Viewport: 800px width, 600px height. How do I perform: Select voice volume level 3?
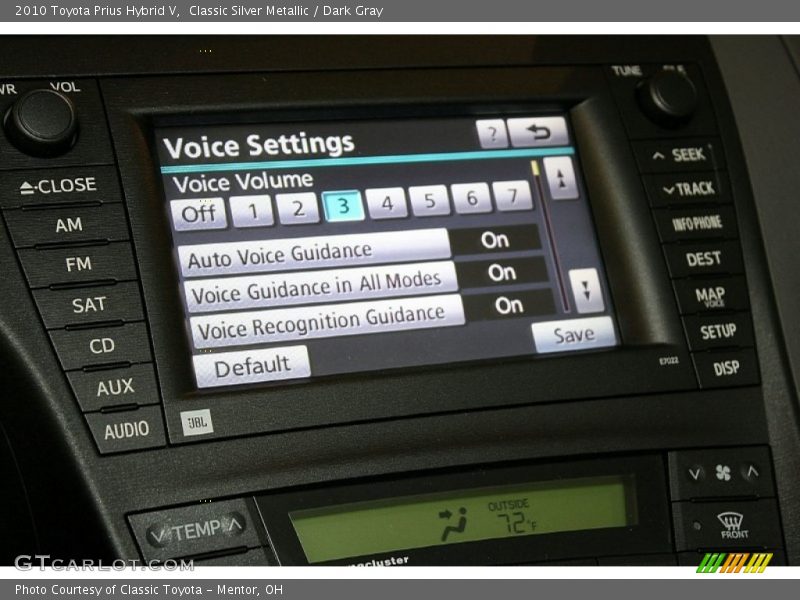pyautogui.click(x=343, y=206)
